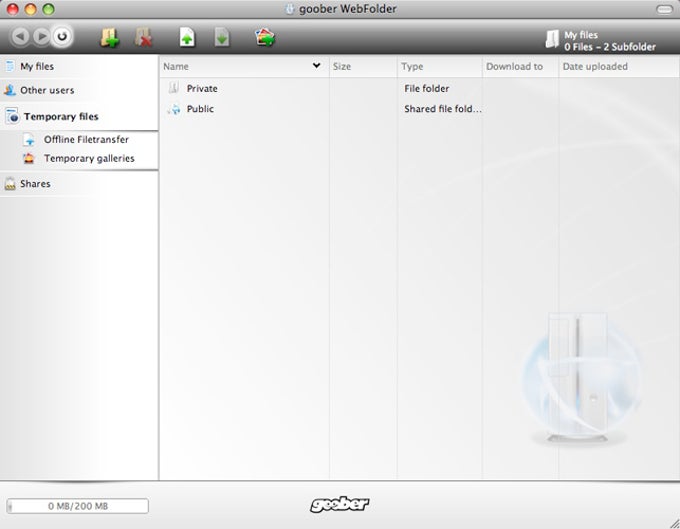Select the Public folder row name
The image size is (680, 529).
(x=200, y=109)
